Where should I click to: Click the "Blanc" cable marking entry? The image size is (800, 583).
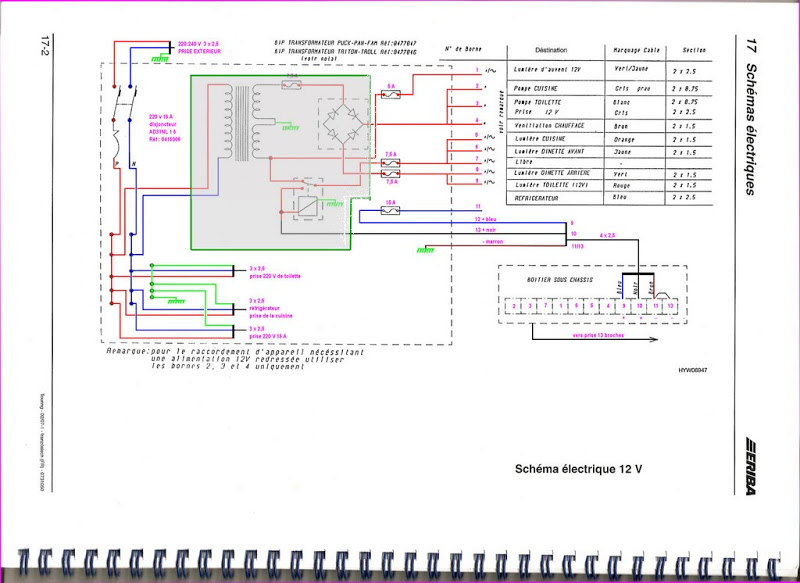(x=621, y=103)
